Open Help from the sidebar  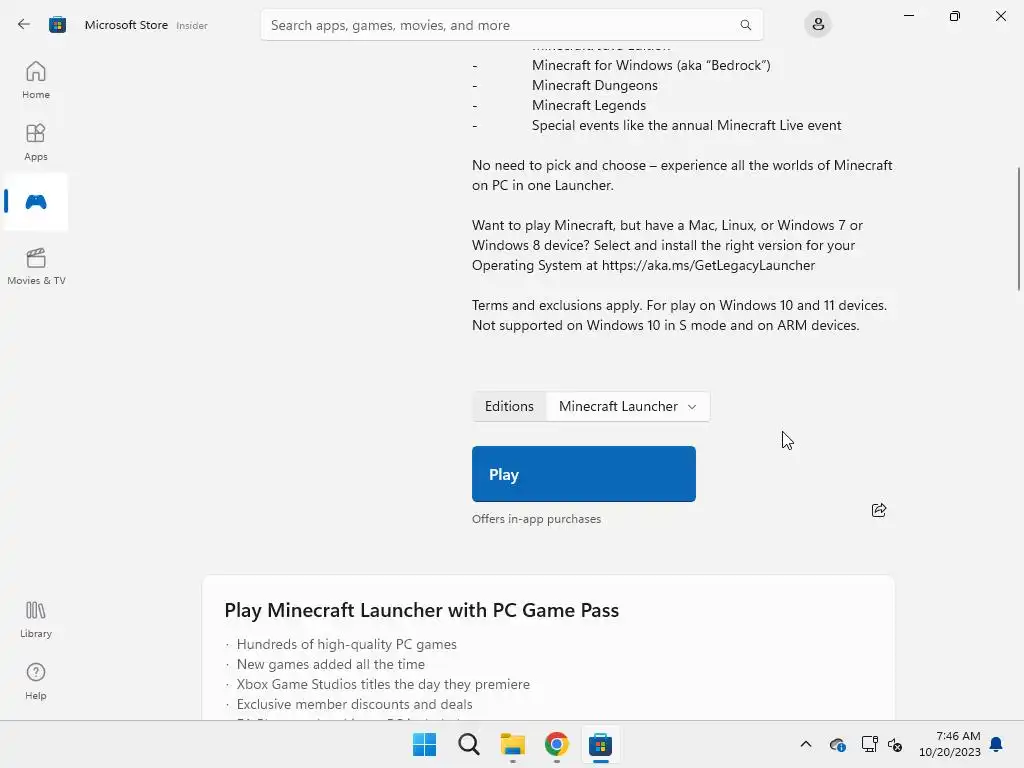point(36,682)
